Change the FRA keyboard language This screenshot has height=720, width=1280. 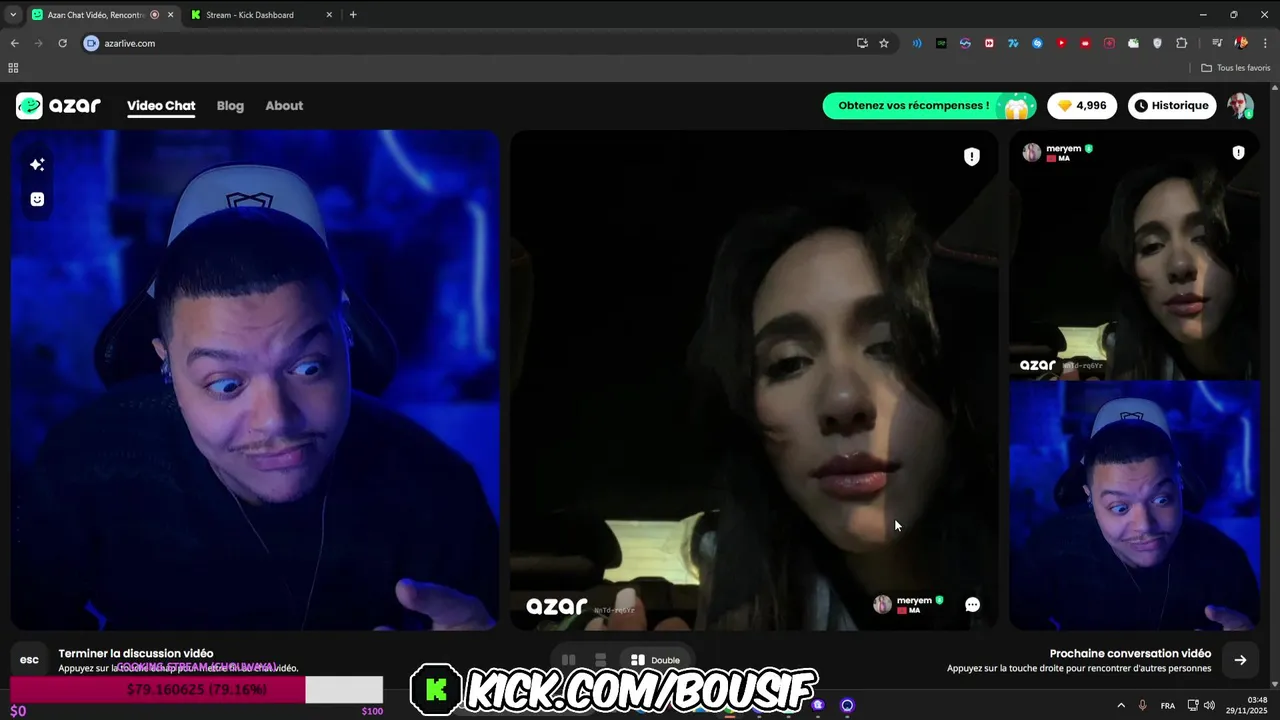(x=1168, y=706)
